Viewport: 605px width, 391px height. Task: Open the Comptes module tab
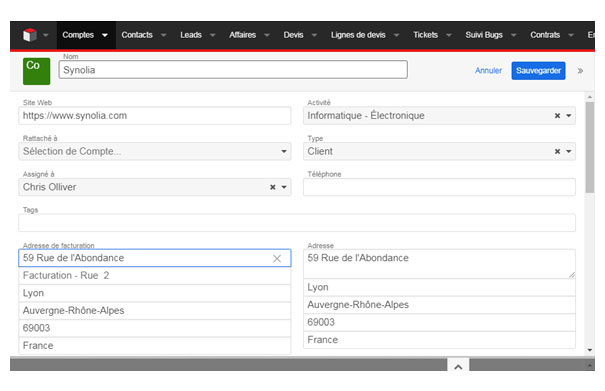(x=78, y=35)
